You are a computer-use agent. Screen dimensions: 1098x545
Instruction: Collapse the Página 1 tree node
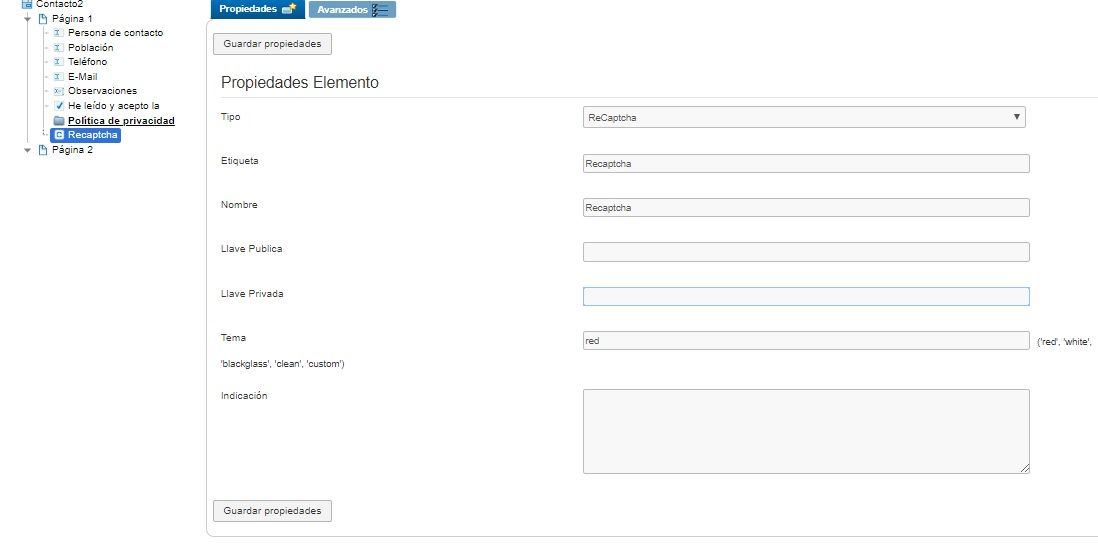click(28, 19)
